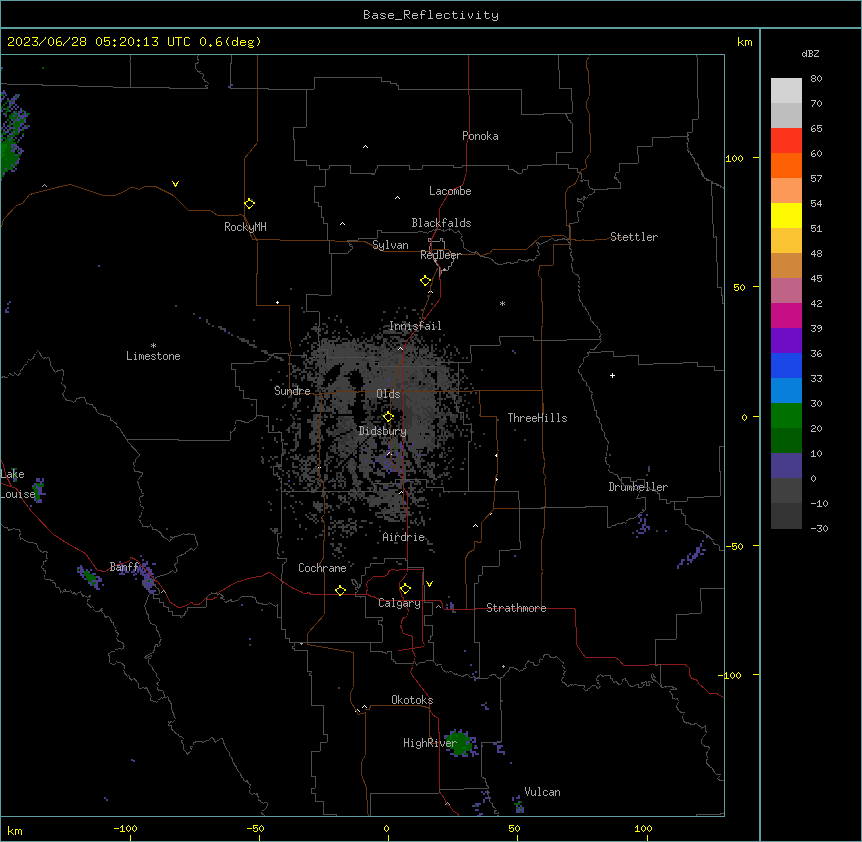Click the purple radar echo next to Banff
This screenshot has width=862, height=842.
click(147, 576)
